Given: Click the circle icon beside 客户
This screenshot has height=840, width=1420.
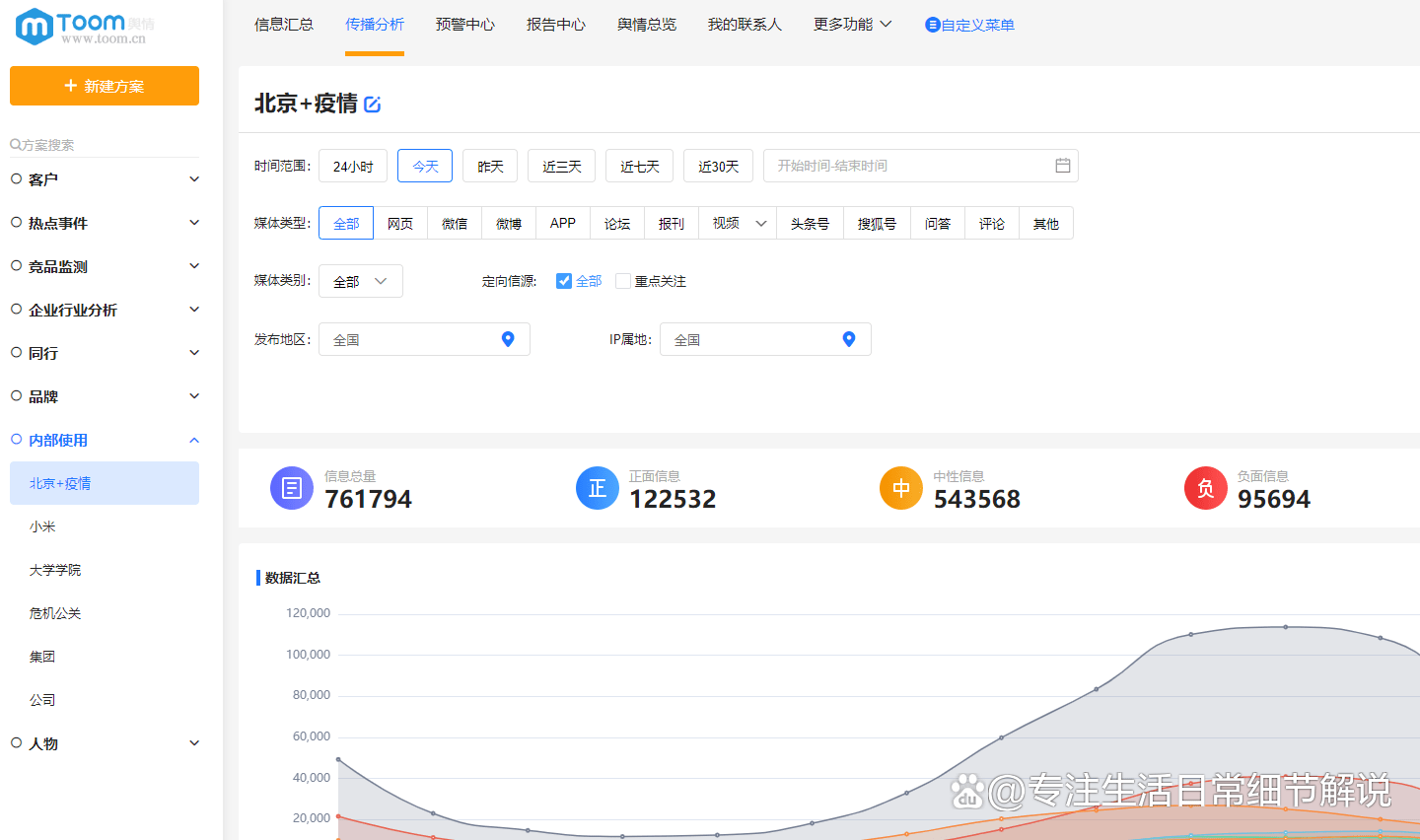Looking at the screenshot, I should [17, 179].
